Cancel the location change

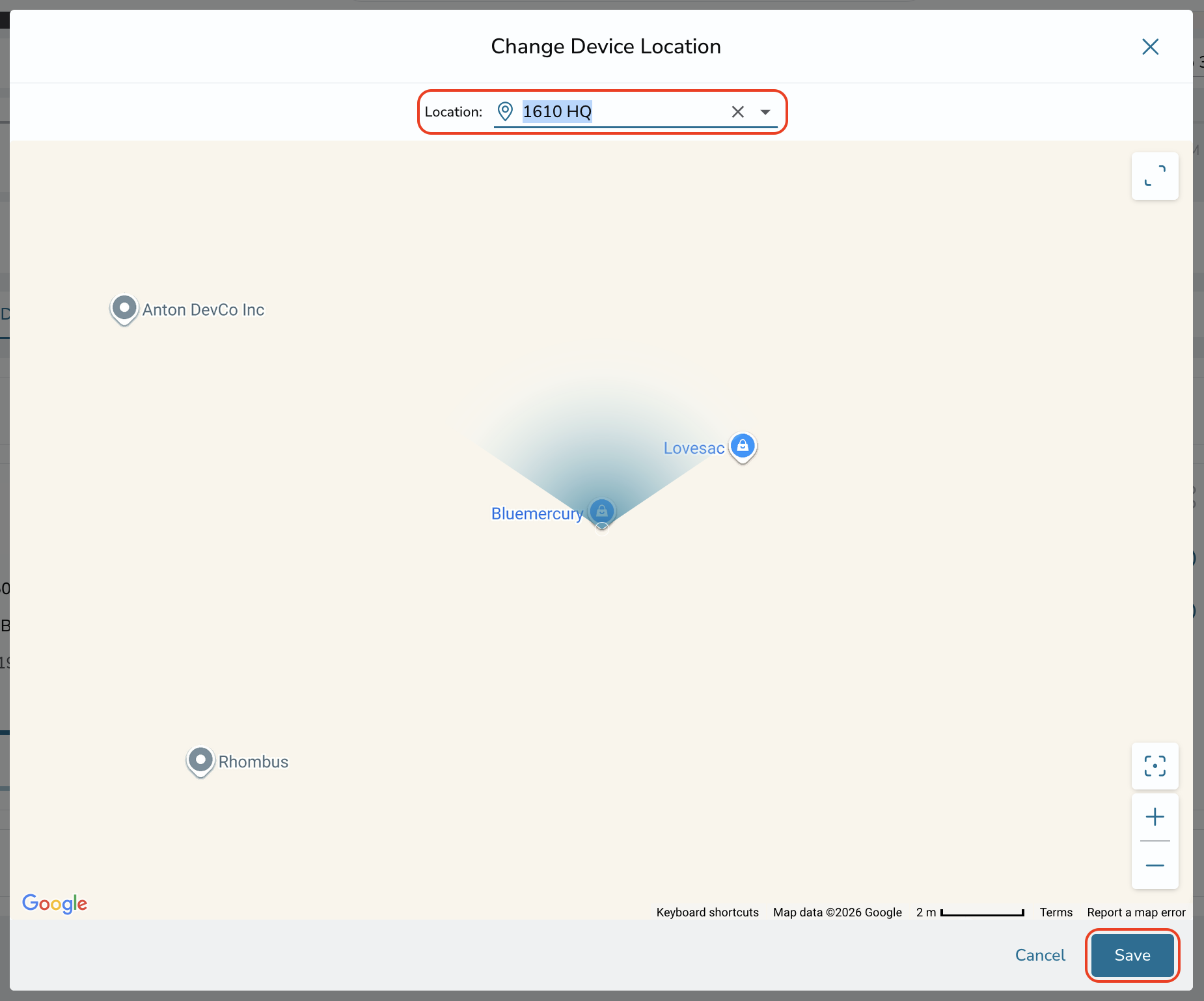[1040, 955]
